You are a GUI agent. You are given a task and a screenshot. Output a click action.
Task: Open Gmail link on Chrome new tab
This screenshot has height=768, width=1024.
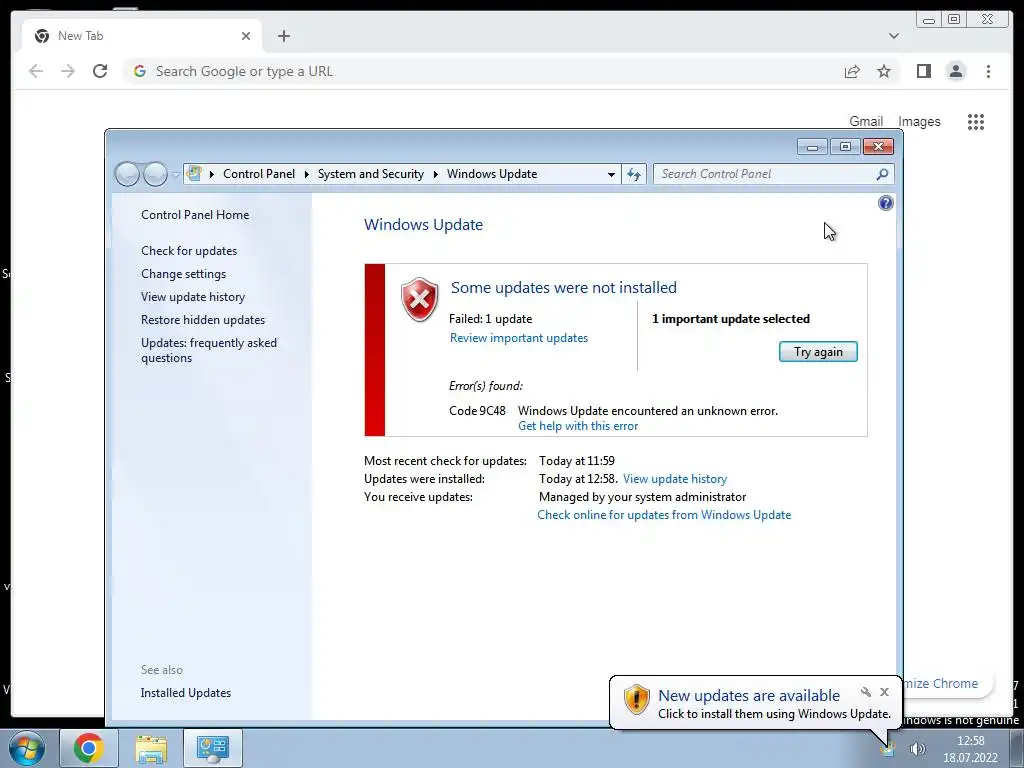pos(866,121)
